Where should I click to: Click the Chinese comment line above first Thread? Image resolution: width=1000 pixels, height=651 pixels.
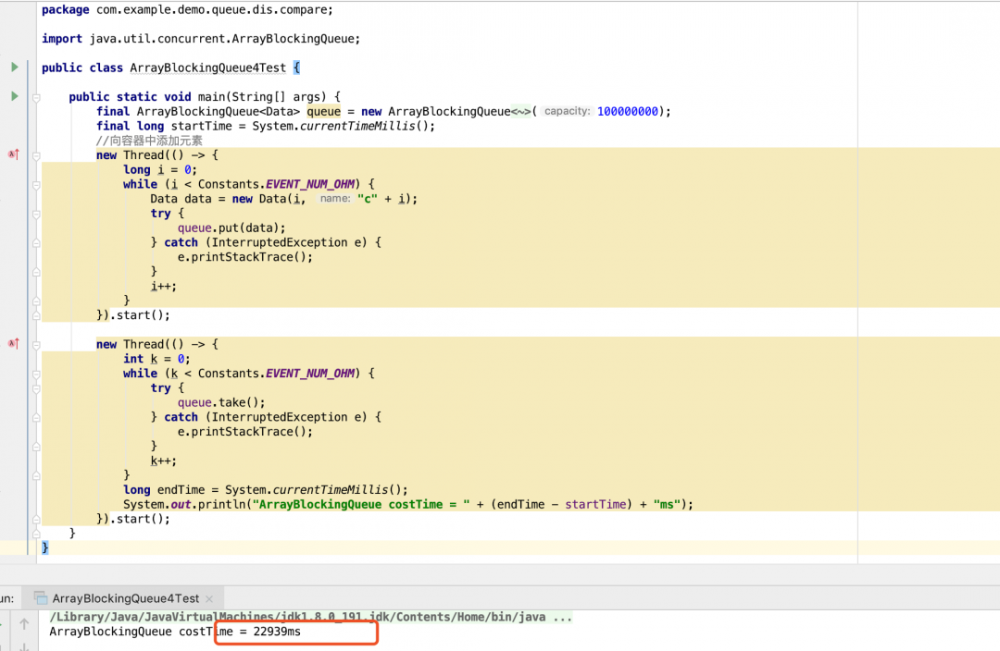pos(149,140)
